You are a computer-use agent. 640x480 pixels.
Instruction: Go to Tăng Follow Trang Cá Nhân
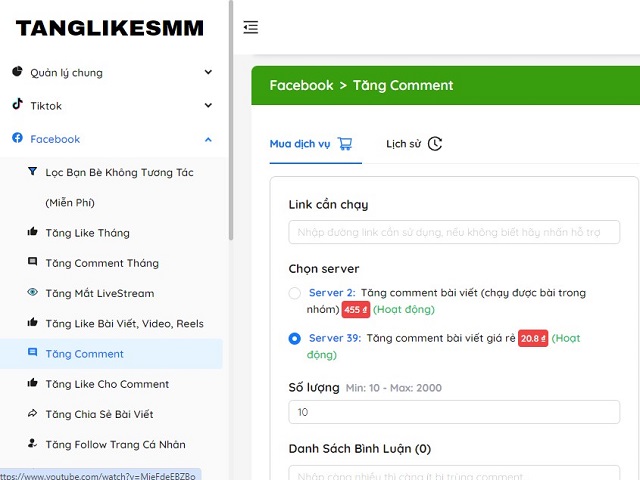point(115,444)
